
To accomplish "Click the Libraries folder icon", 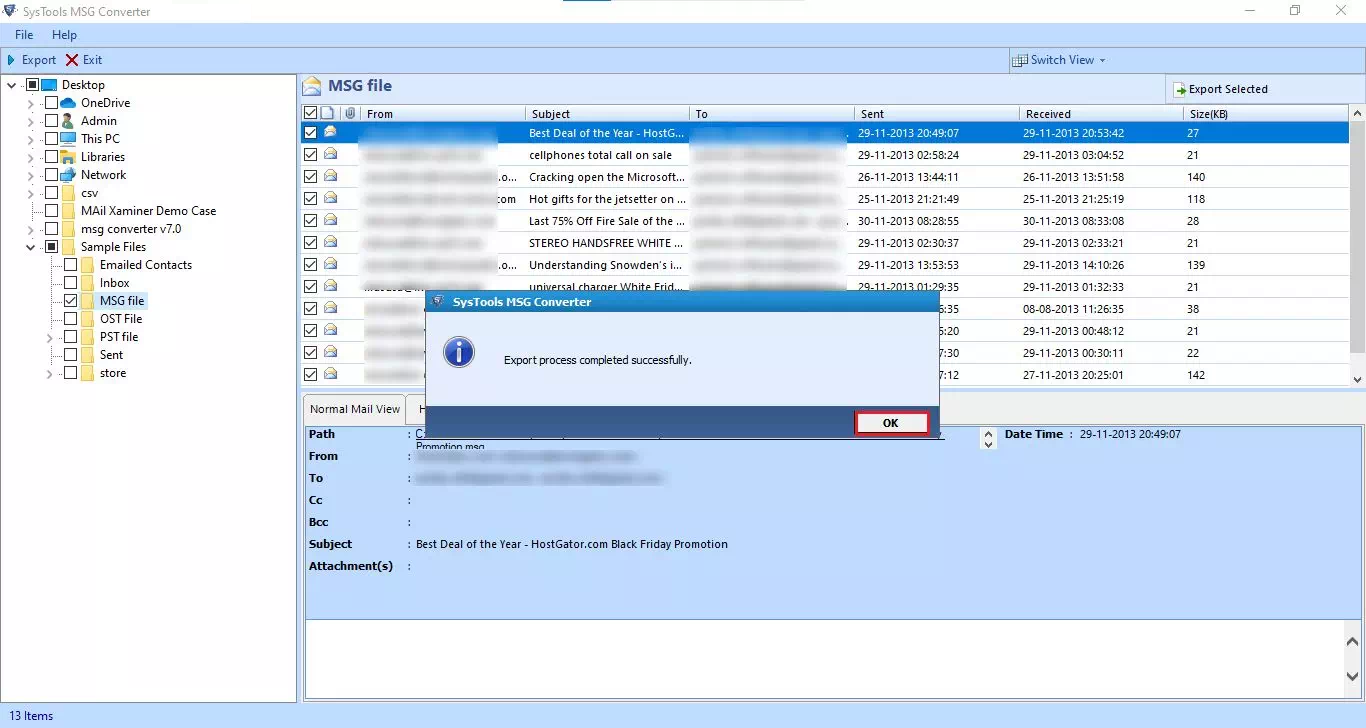I will pos(68,157).
